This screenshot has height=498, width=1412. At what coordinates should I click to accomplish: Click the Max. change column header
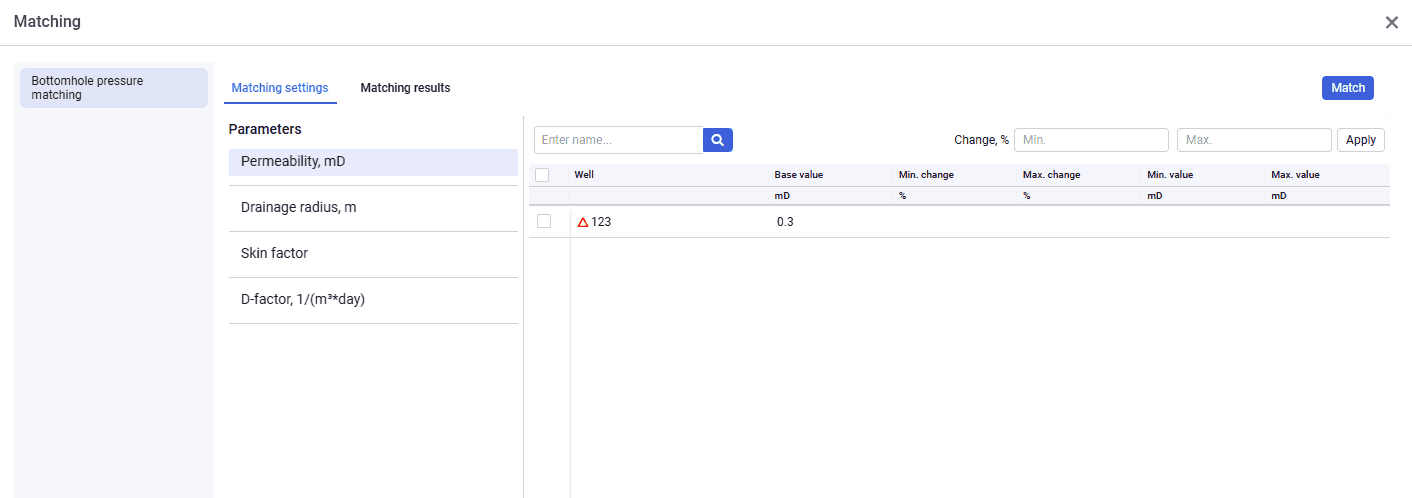(x=1079, y=175)
